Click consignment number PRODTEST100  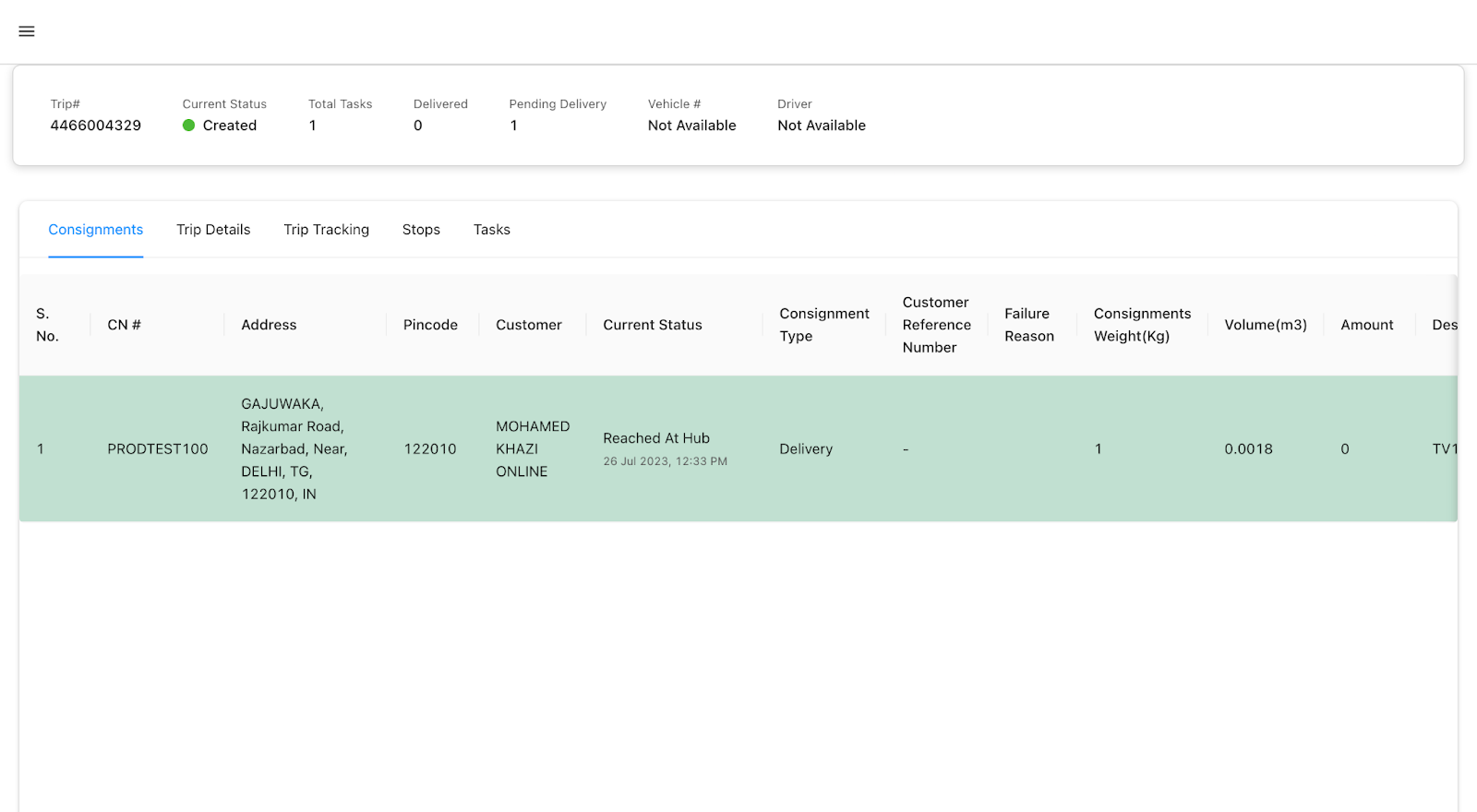pyautogui.click(x=158, y=449)
